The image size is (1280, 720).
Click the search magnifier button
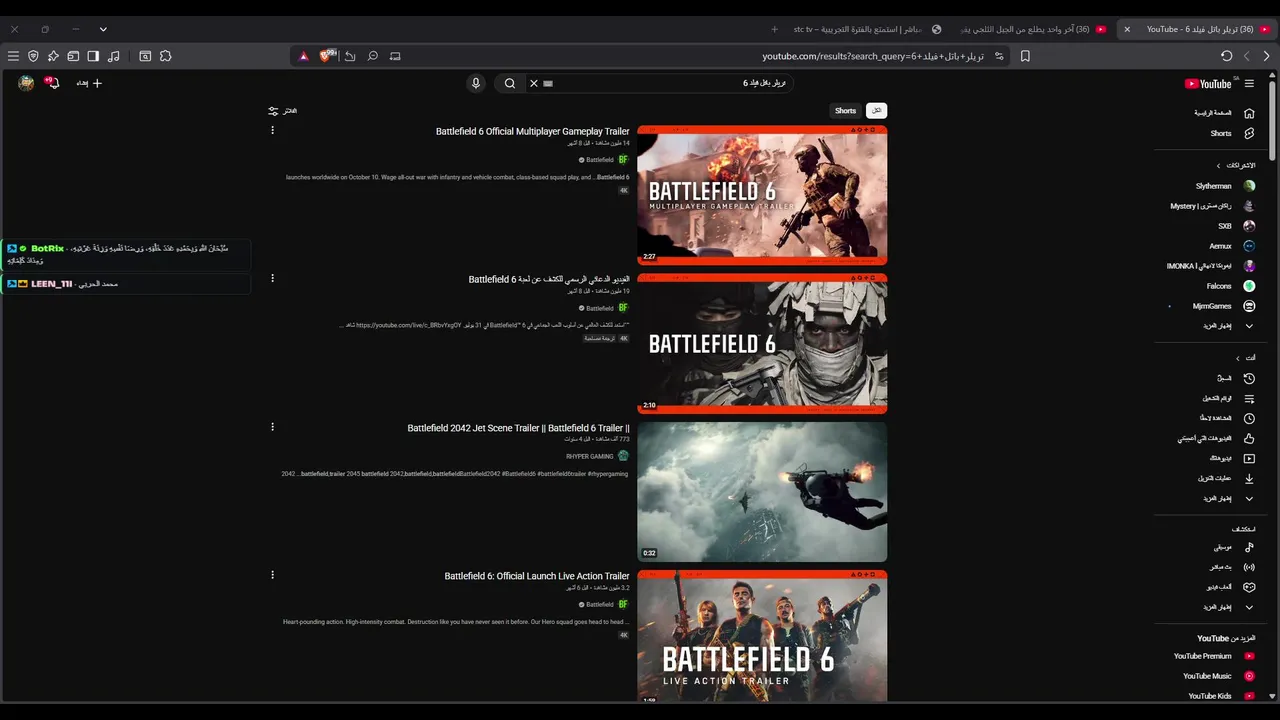pyautogui.click(x=510, y=83)
